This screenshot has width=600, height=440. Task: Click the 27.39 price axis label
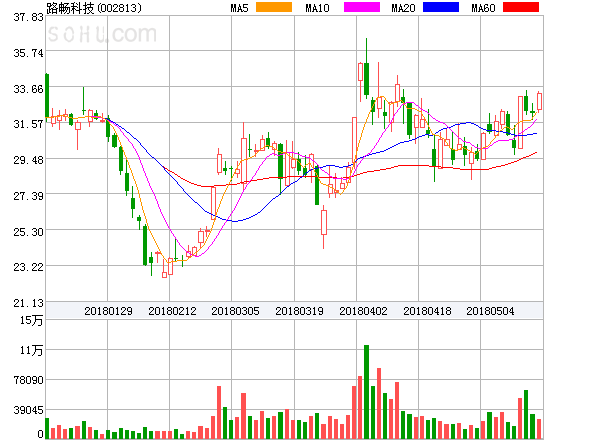pos(28,196)
